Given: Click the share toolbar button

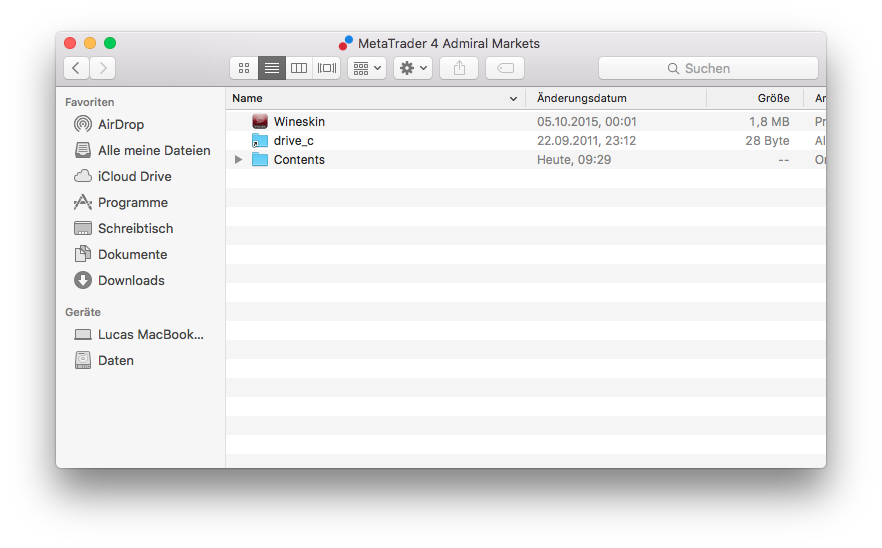Looking at the screenshot, I should coord(459,68).
